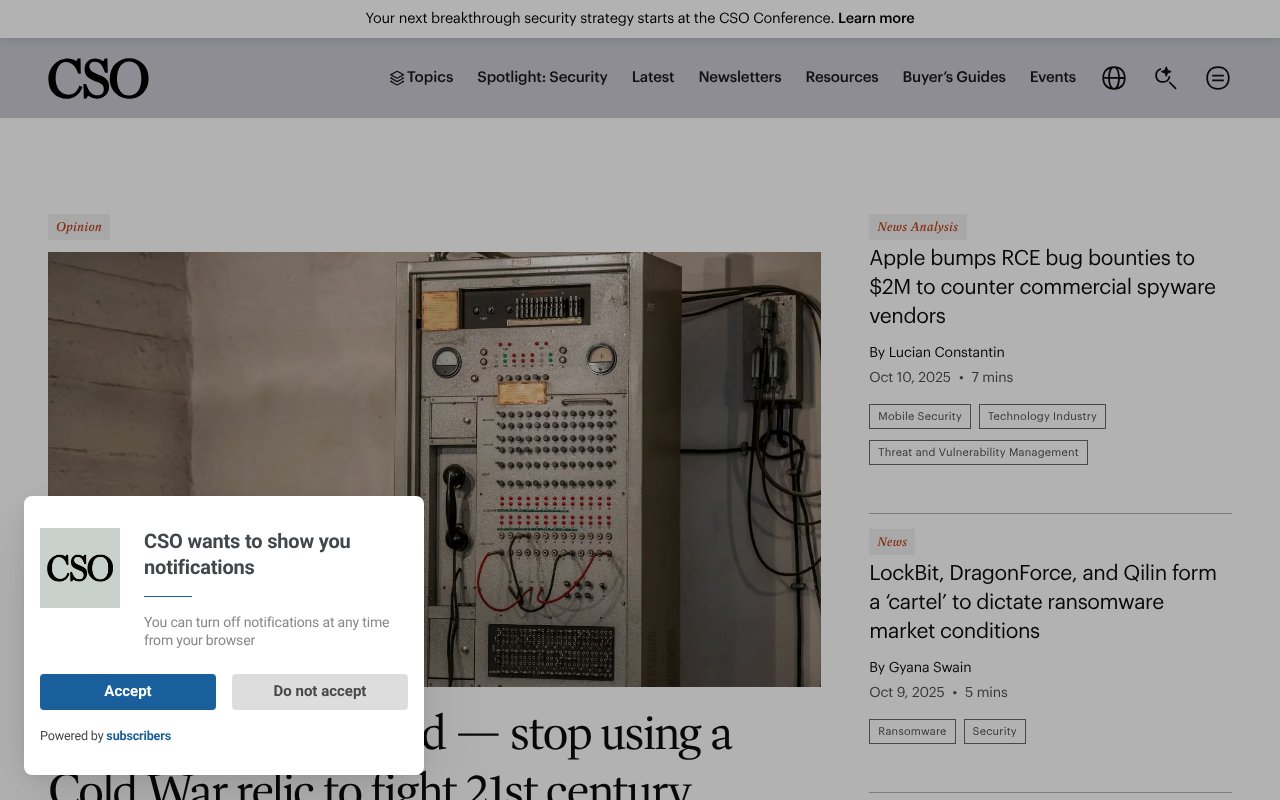Open the Latest news section
The width and height of the screenshot is (1280, 800).
[x=652, y=77]
